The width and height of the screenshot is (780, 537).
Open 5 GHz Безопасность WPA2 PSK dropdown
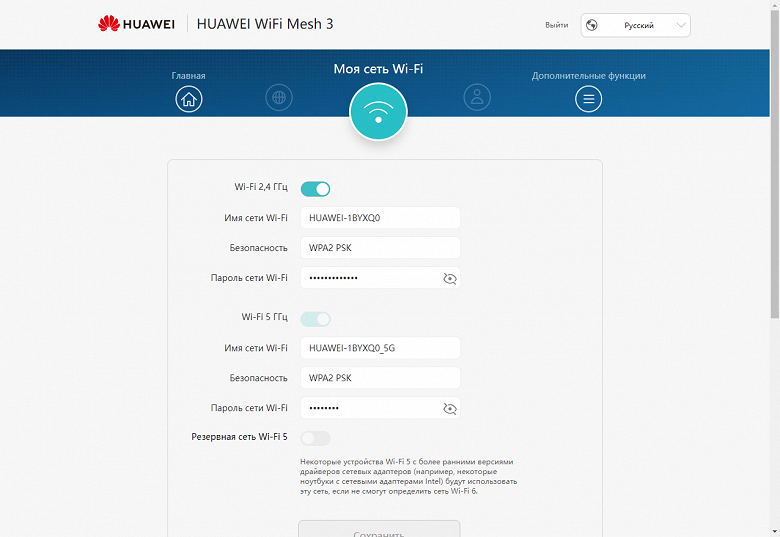(x=381, y=378)
